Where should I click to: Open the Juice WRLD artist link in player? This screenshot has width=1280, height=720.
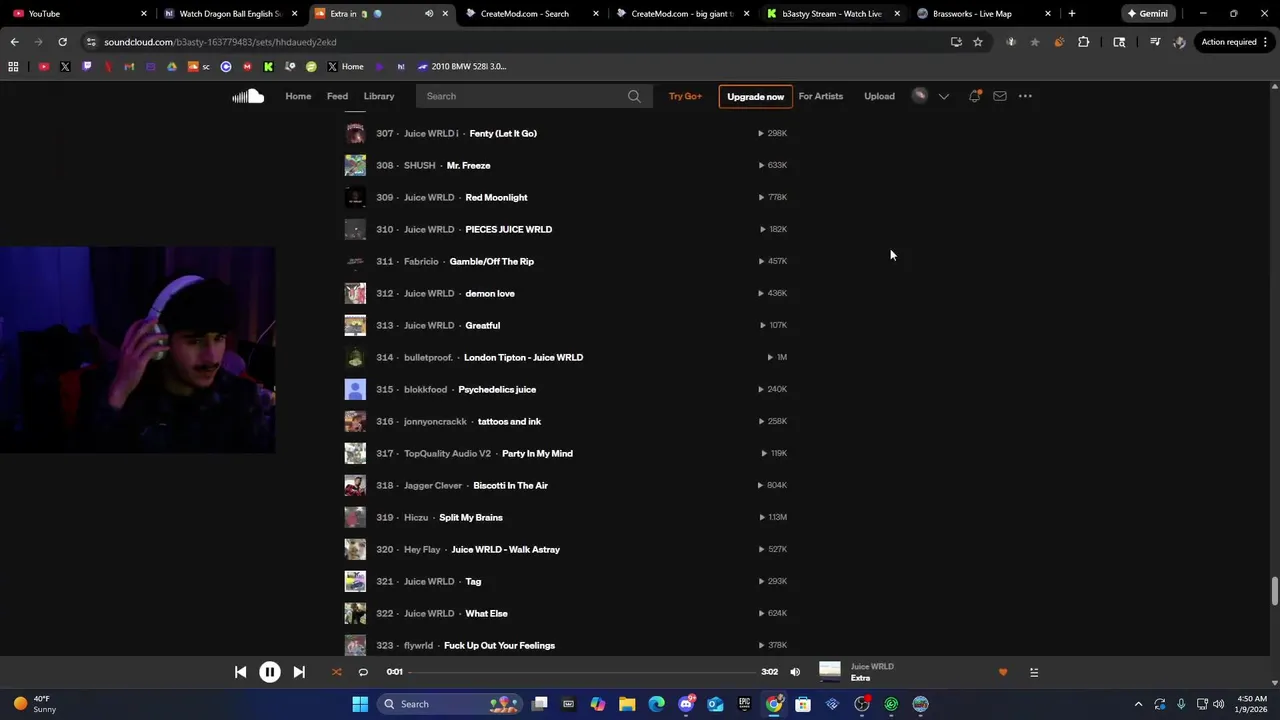click(872, 666)
